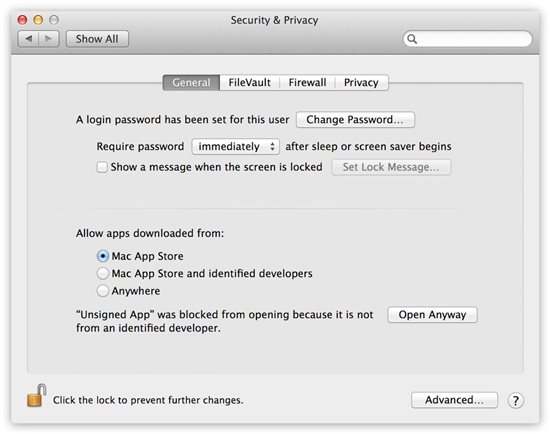Close the window with the red button

22,20
